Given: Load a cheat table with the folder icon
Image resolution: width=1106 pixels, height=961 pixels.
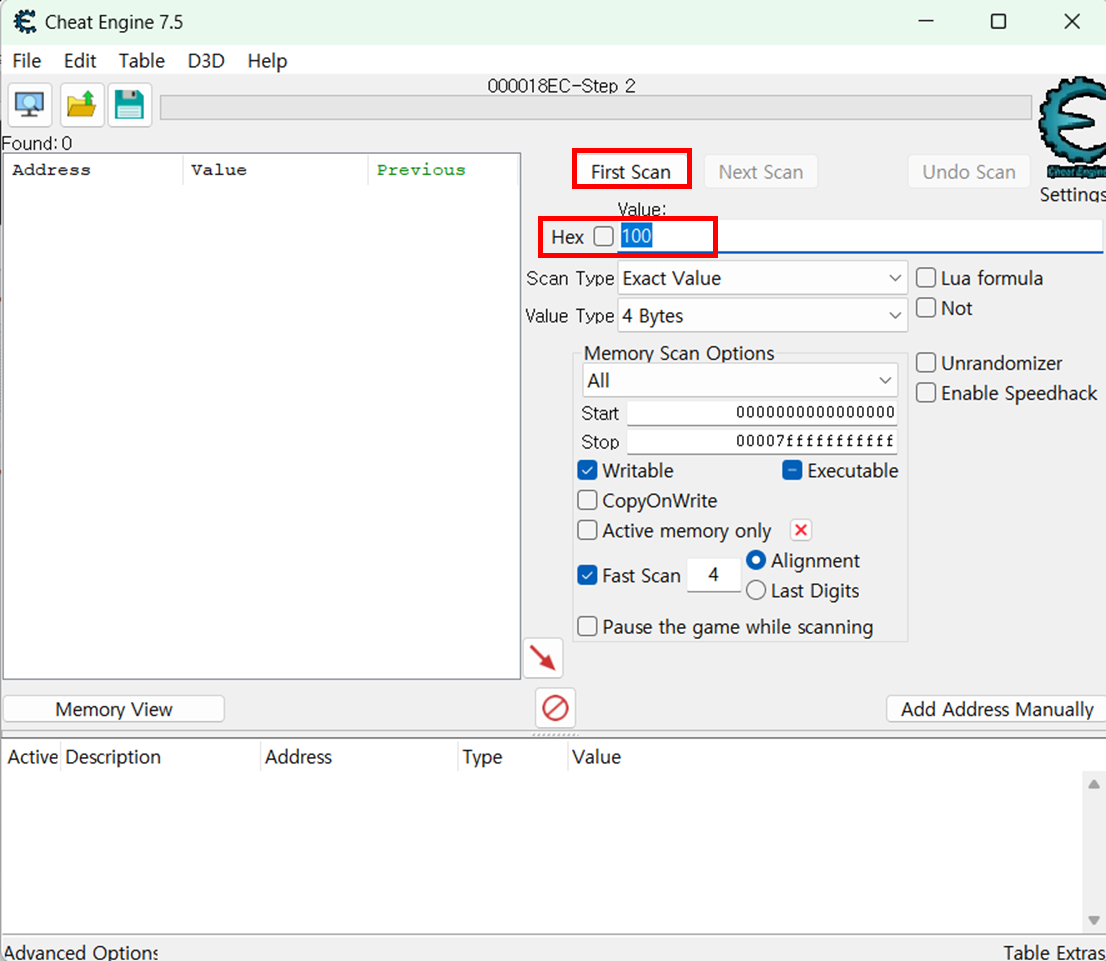Looking at the screenshot, I should point(82,105).
